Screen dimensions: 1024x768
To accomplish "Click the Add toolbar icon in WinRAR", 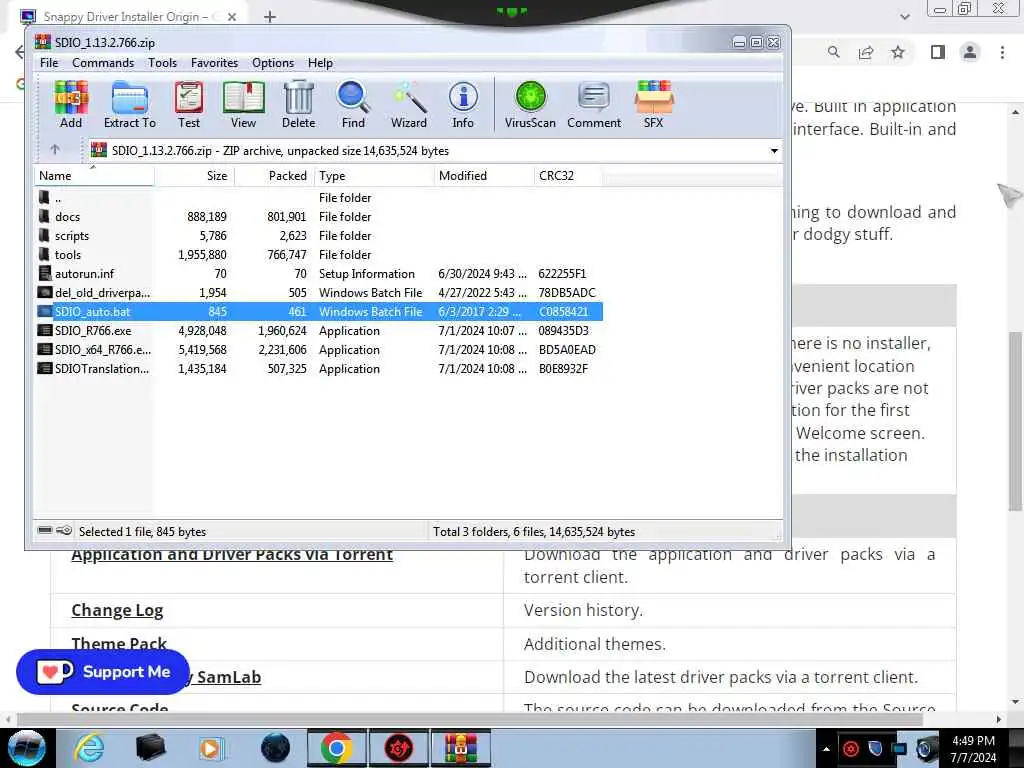I will click(x=71, y=104).
